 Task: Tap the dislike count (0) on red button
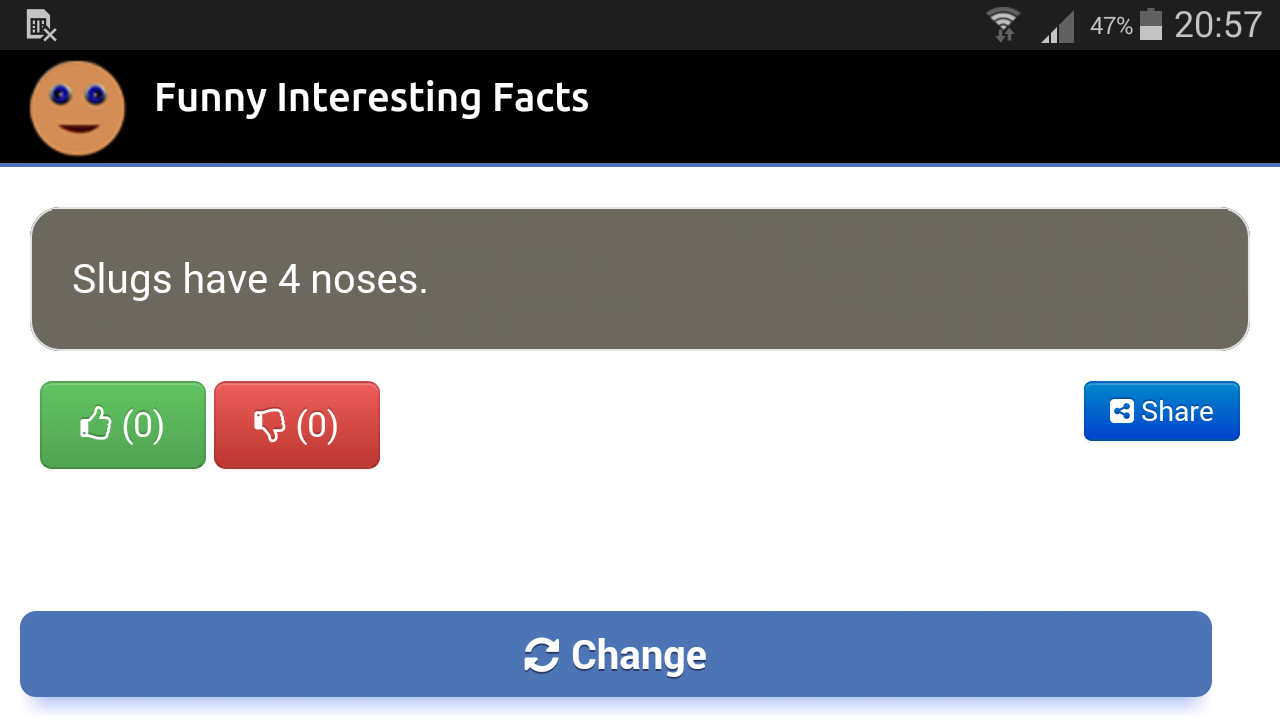pyautogui.click(x=317, y=425)
